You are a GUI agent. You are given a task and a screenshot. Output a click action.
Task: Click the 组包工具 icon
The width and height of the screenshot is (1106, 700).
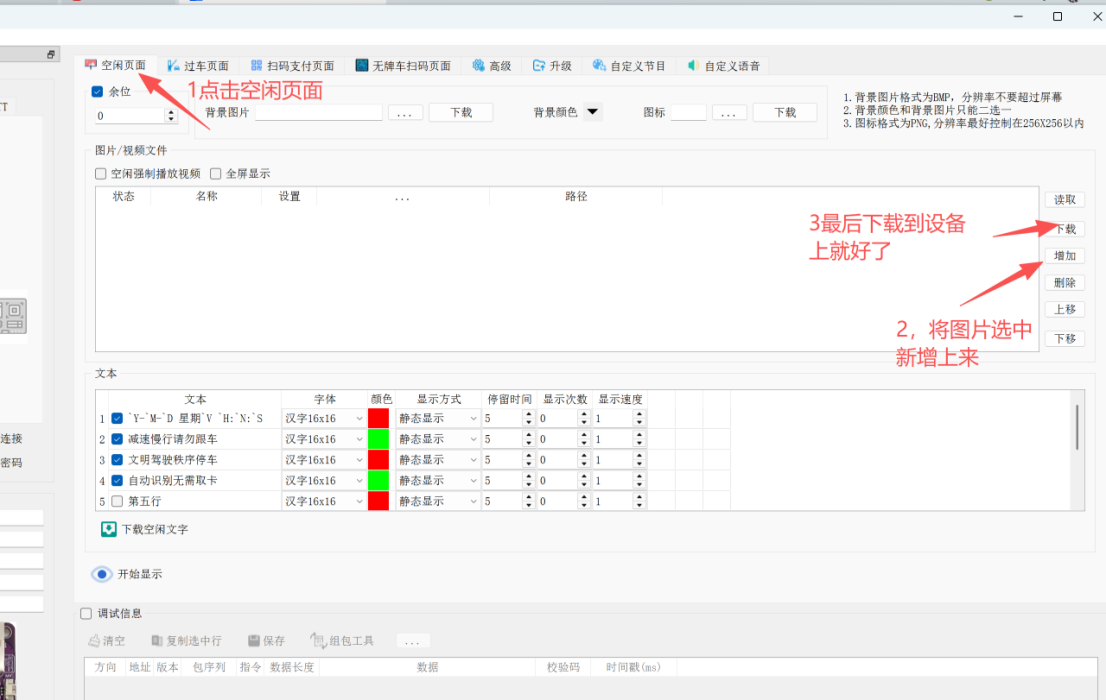pos(318,641)
